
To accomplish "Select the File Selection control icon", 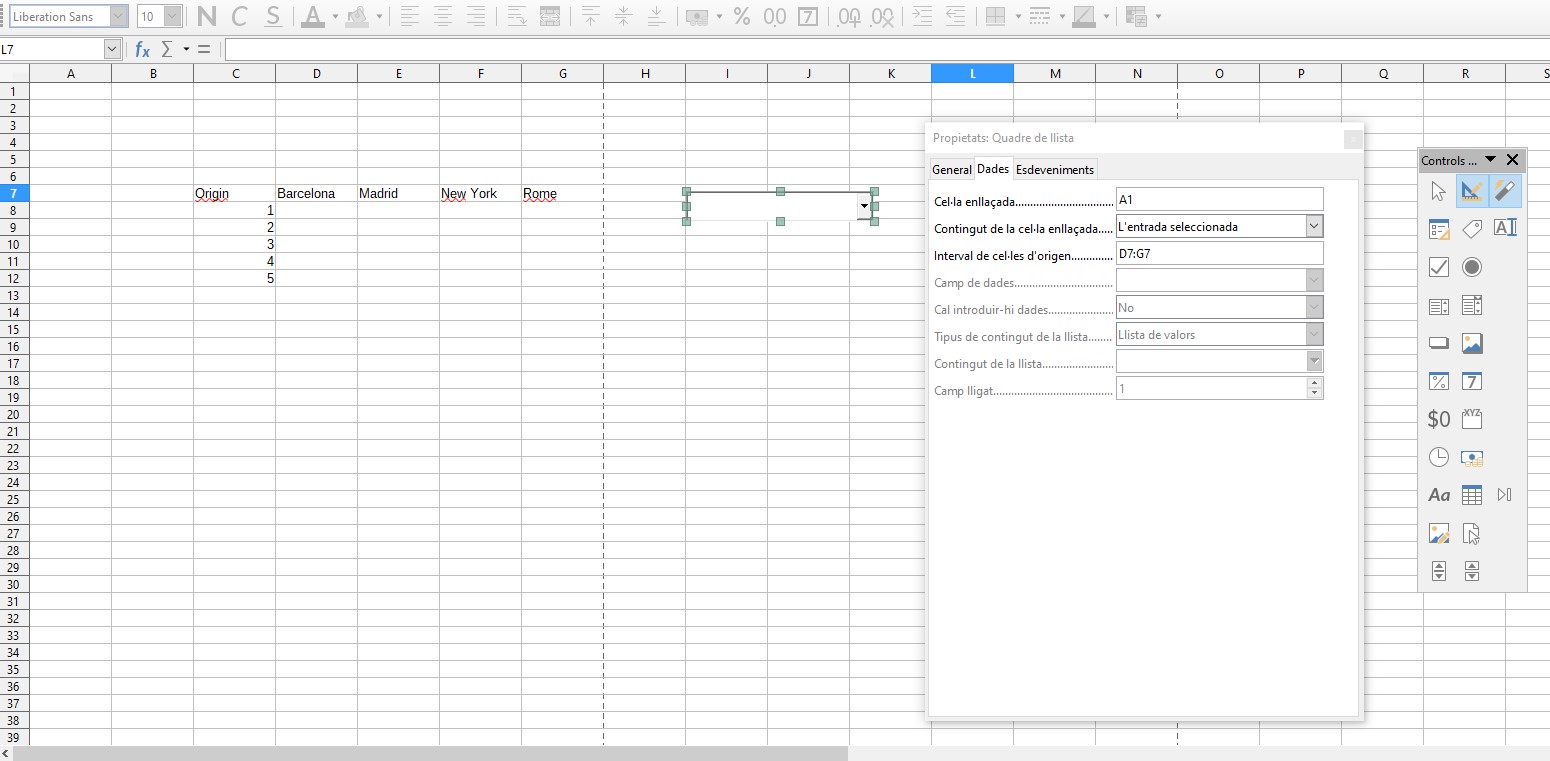I will point(1471,533).
